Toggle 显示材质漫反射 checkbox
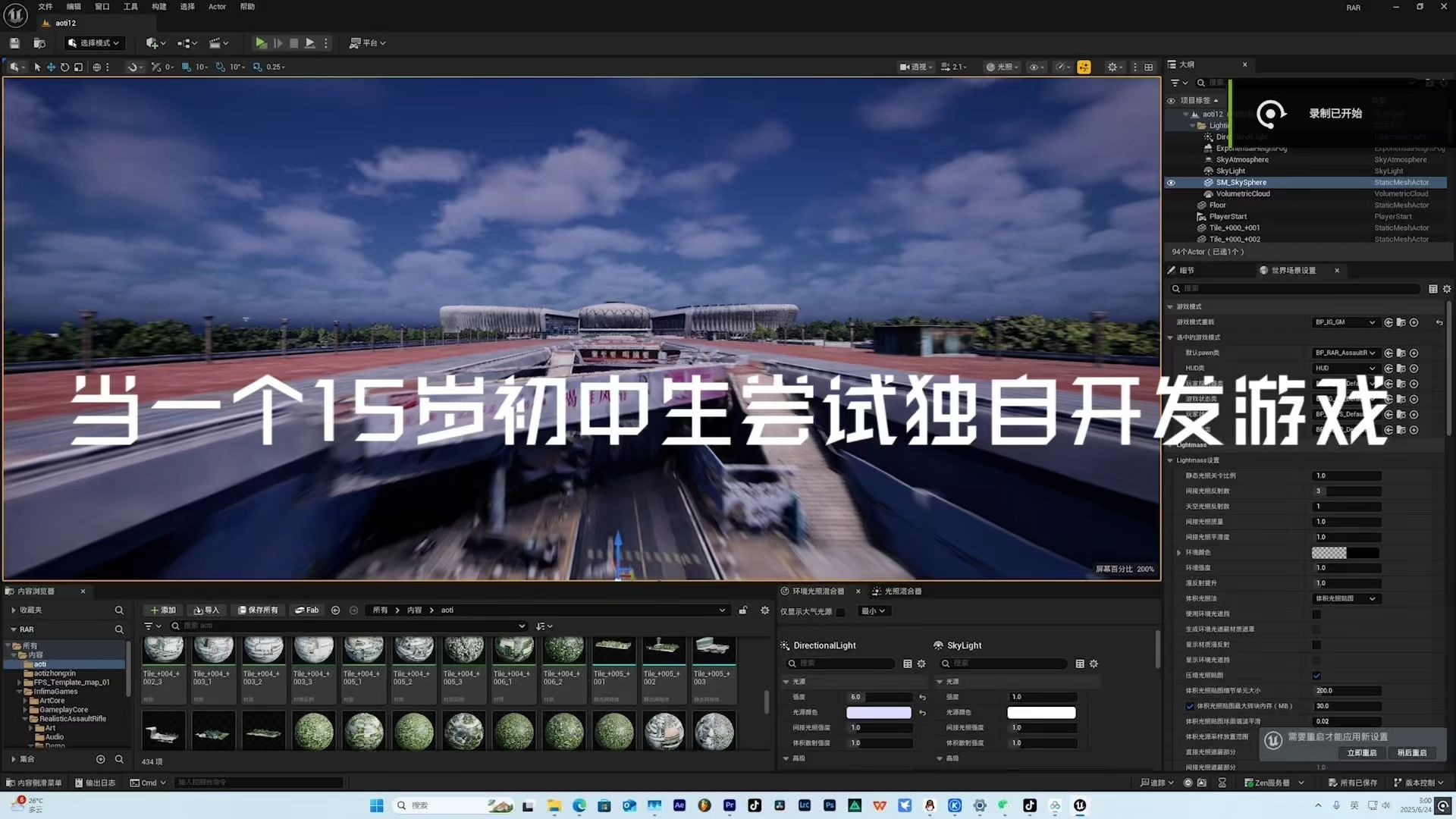The image size is (1456, 819). (x=1316, y=645)
